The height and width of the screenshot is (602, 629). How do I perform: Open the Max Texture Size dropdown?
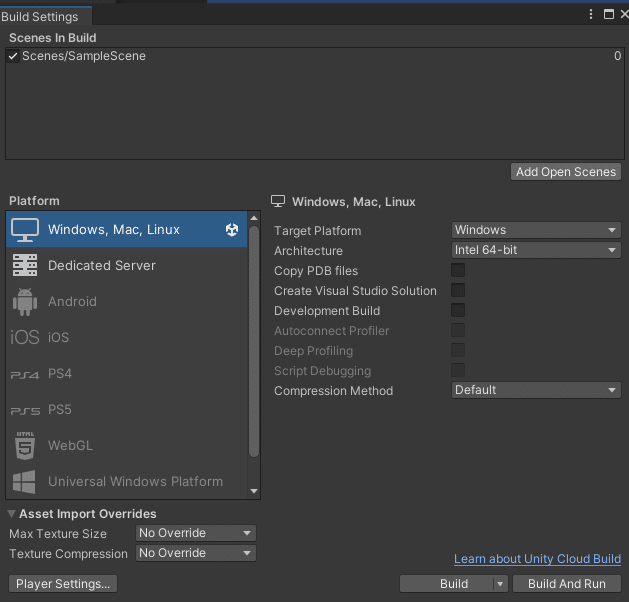coord(196,533)
